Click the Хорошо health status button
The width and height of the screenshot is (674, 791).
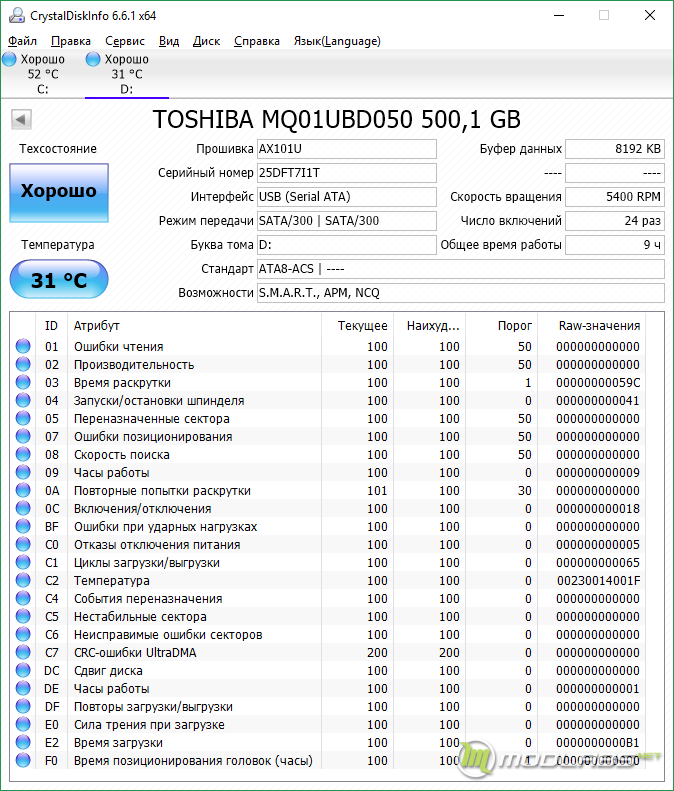(58, 191)
